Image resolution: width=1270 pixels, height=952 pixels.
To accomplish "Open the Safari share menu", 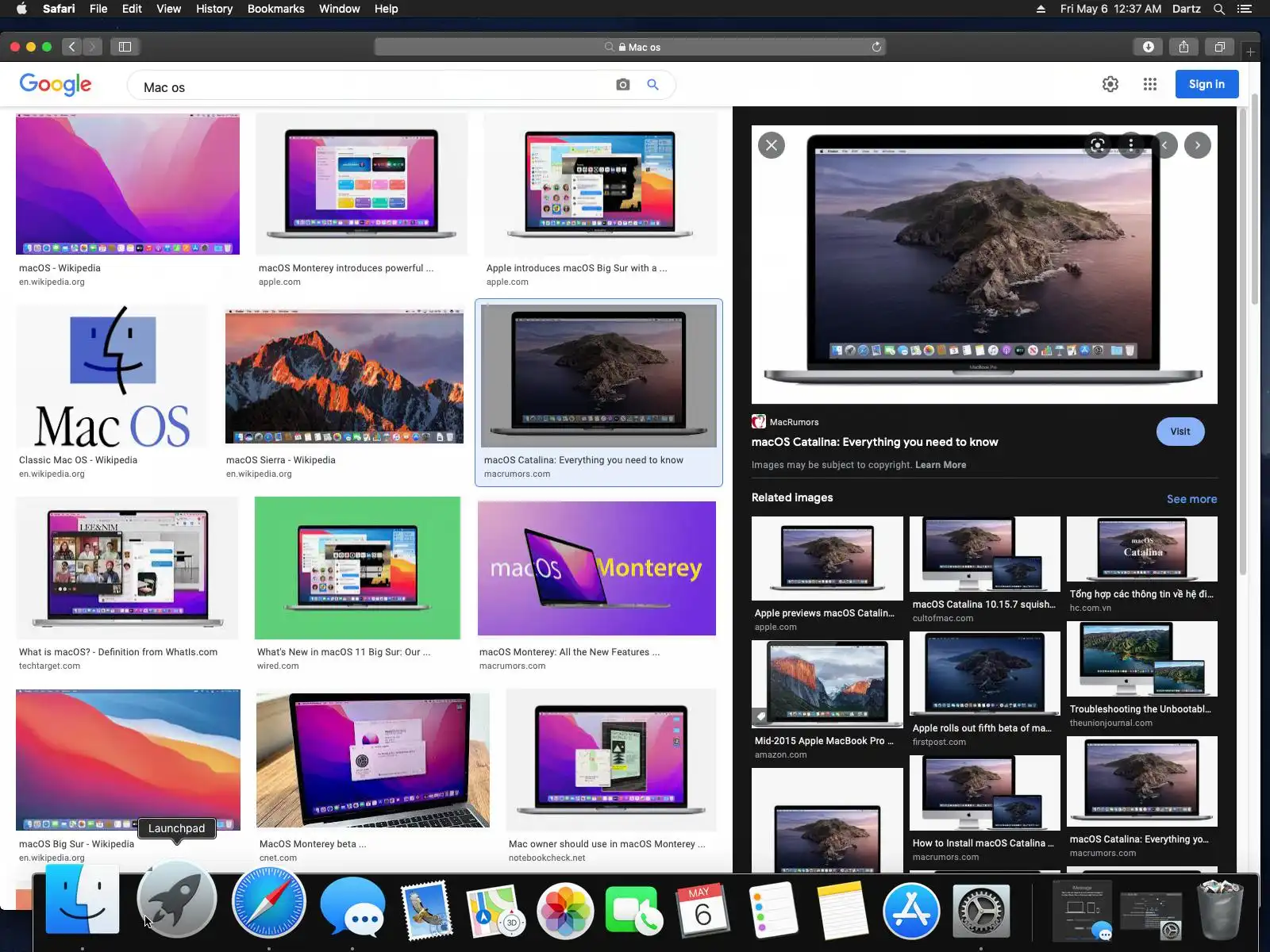I will [1183, 47].
